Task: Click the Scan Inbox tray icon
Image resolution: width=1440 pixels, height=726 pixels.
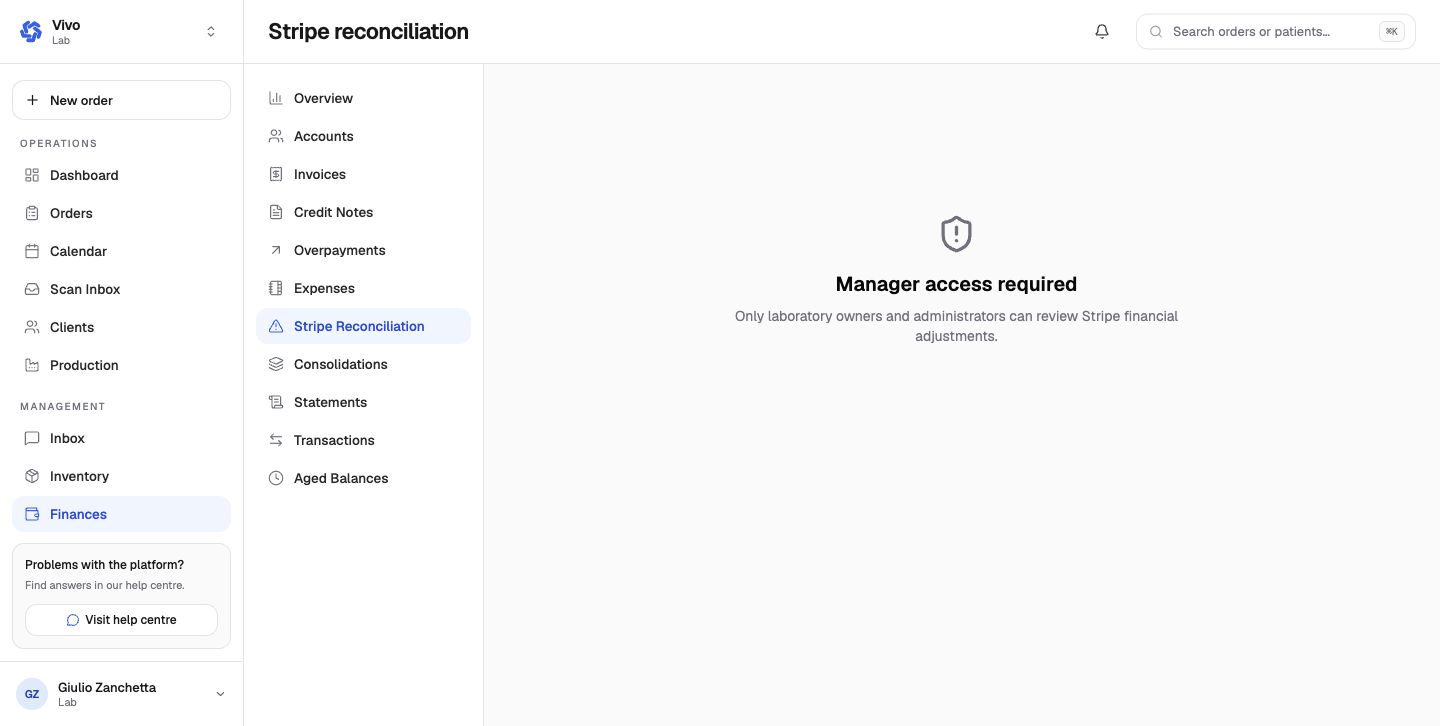Action: click(x=32, y=289)
